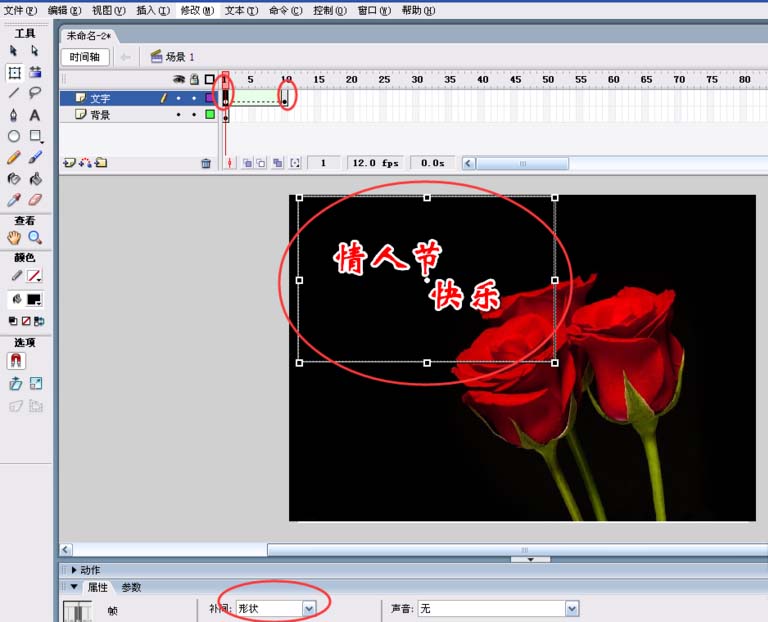Screen dimensions: 768x622
Task: Click the Black and White colors icon
Action: click(x=13, y=321)
